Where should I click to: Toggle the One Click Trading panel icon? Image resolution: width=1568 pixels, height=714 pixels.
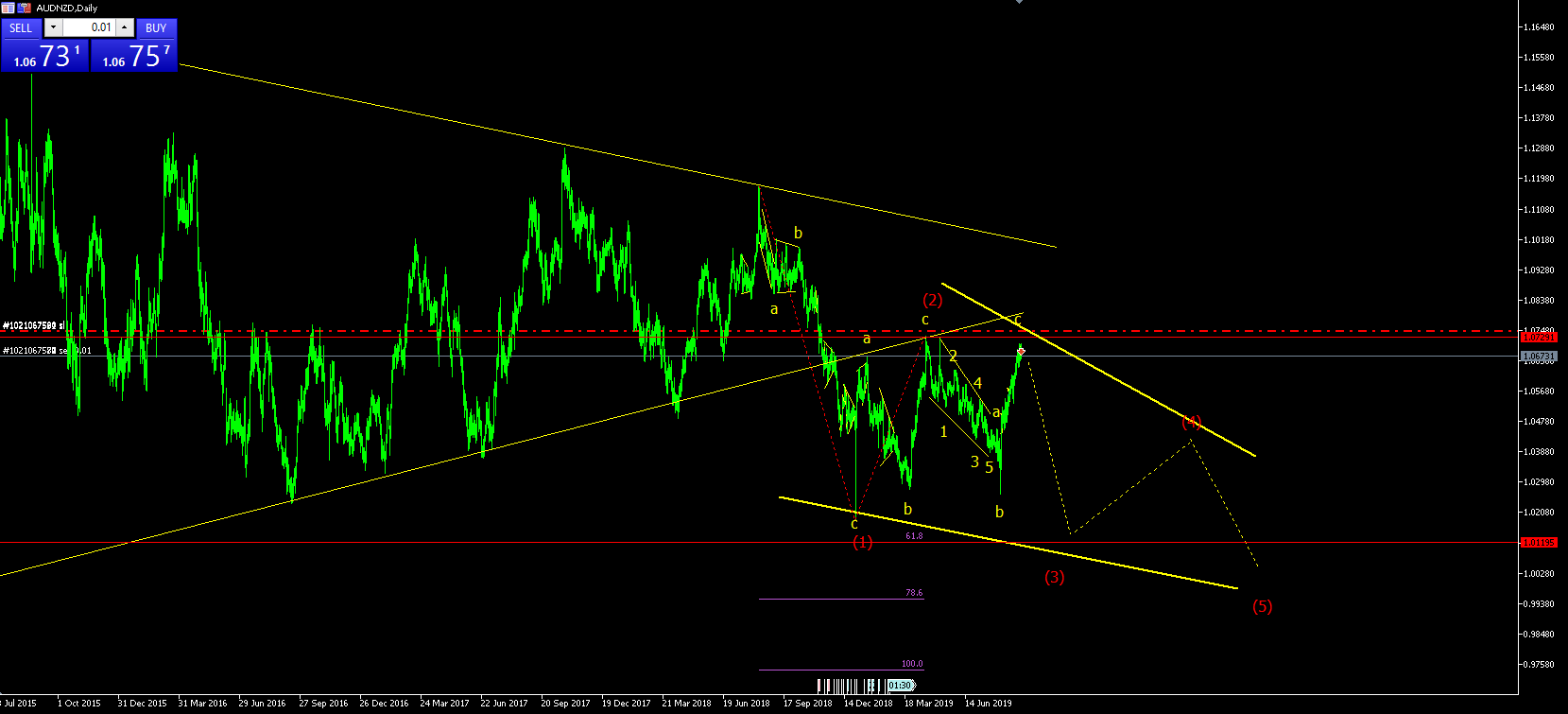click(8, 8)
